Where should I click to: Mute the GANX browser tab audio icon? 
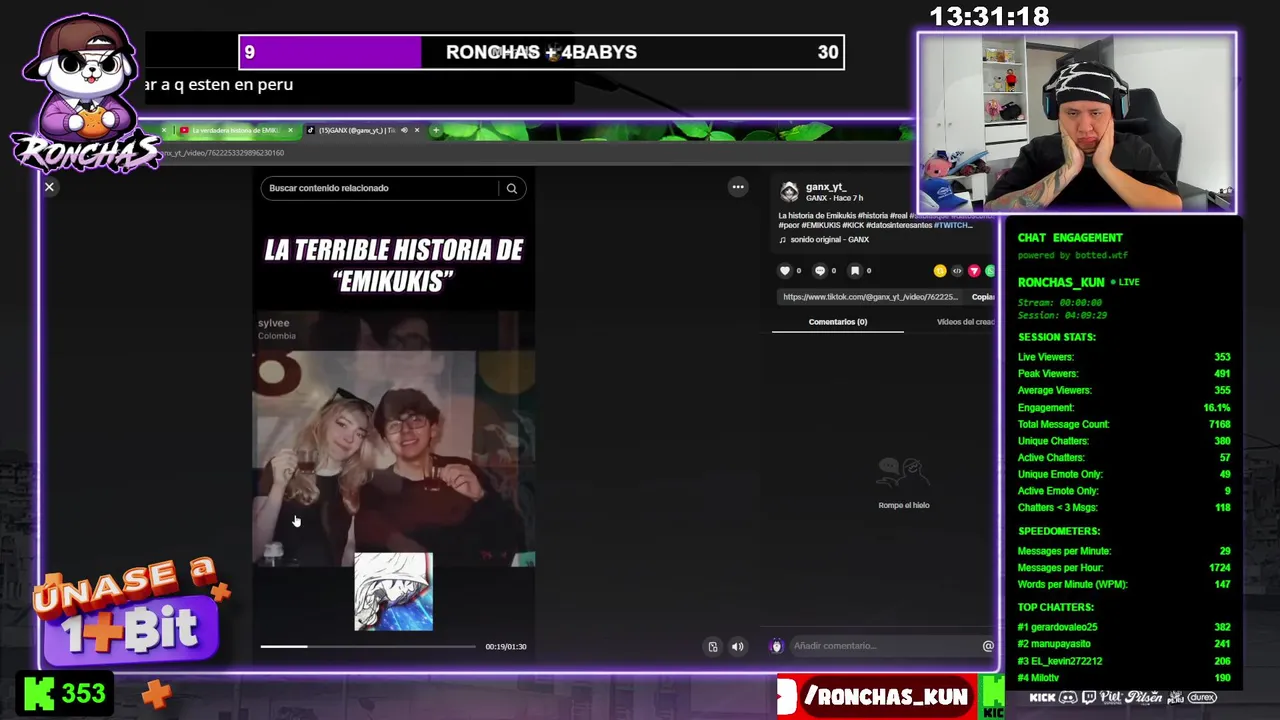(404, 130)
